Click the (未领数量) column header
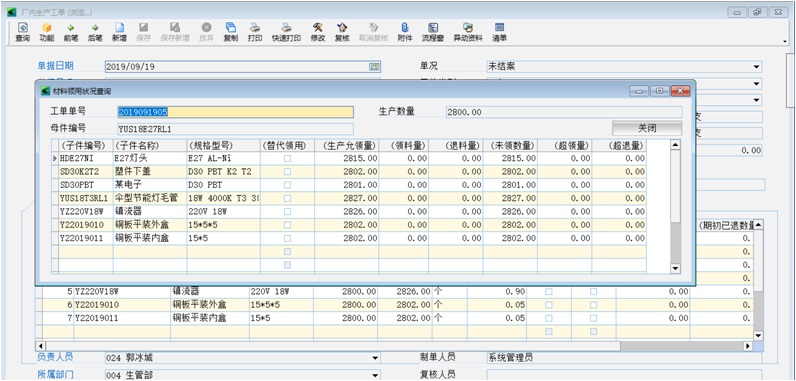Viewport: 796px width, 381px height. (510, 146)
